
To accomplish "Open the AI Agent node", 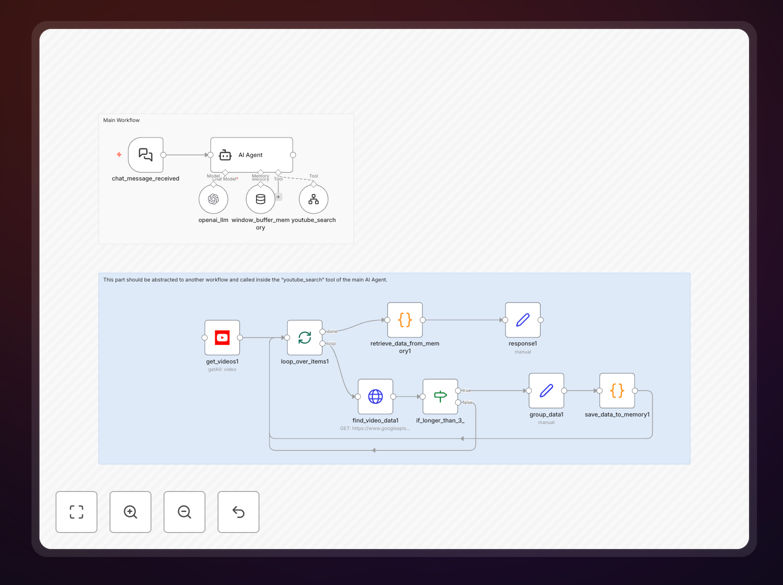I will pyautogui.click(x=251, y=155).
